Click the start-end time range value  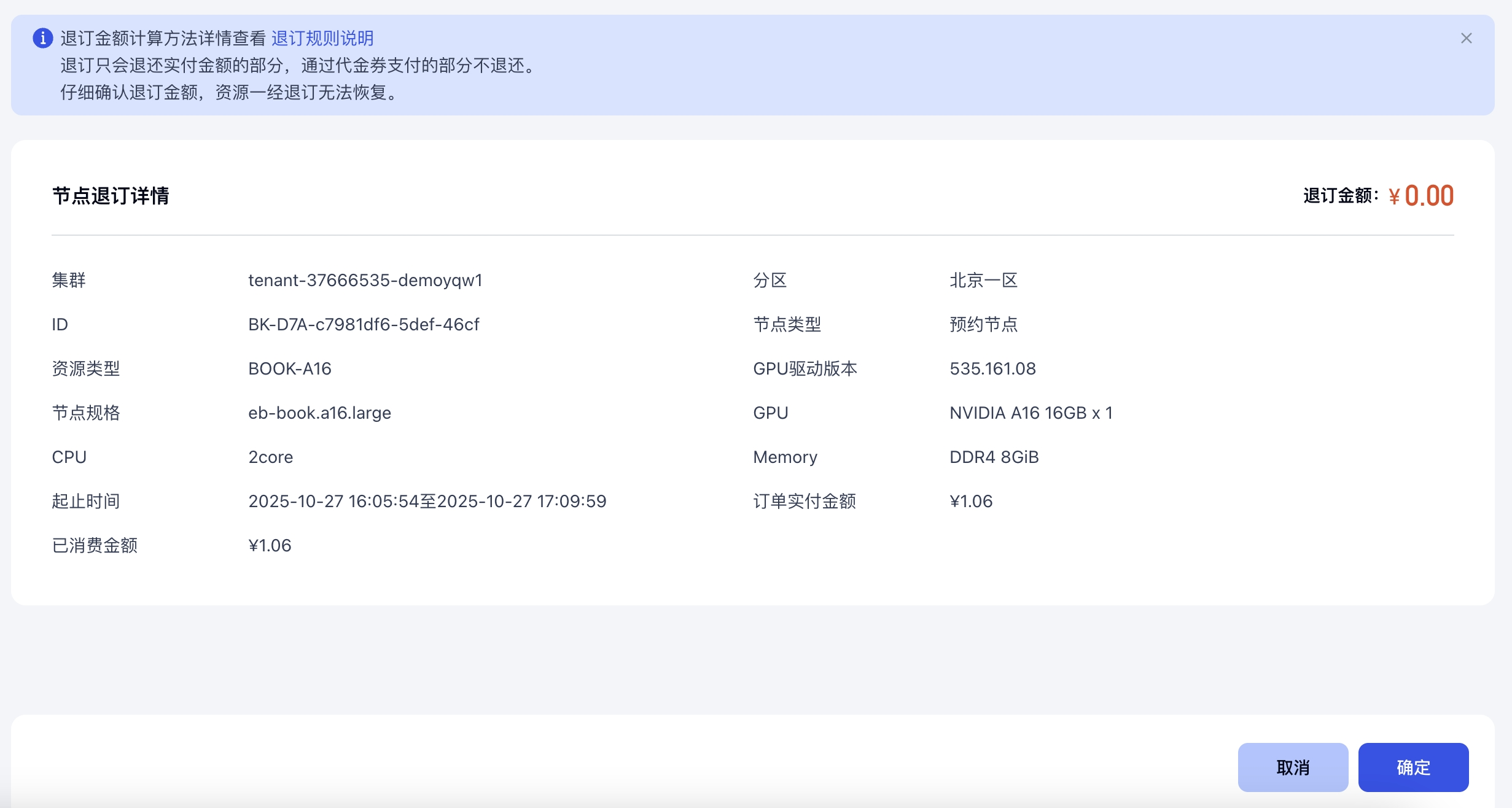click(427, 502)
